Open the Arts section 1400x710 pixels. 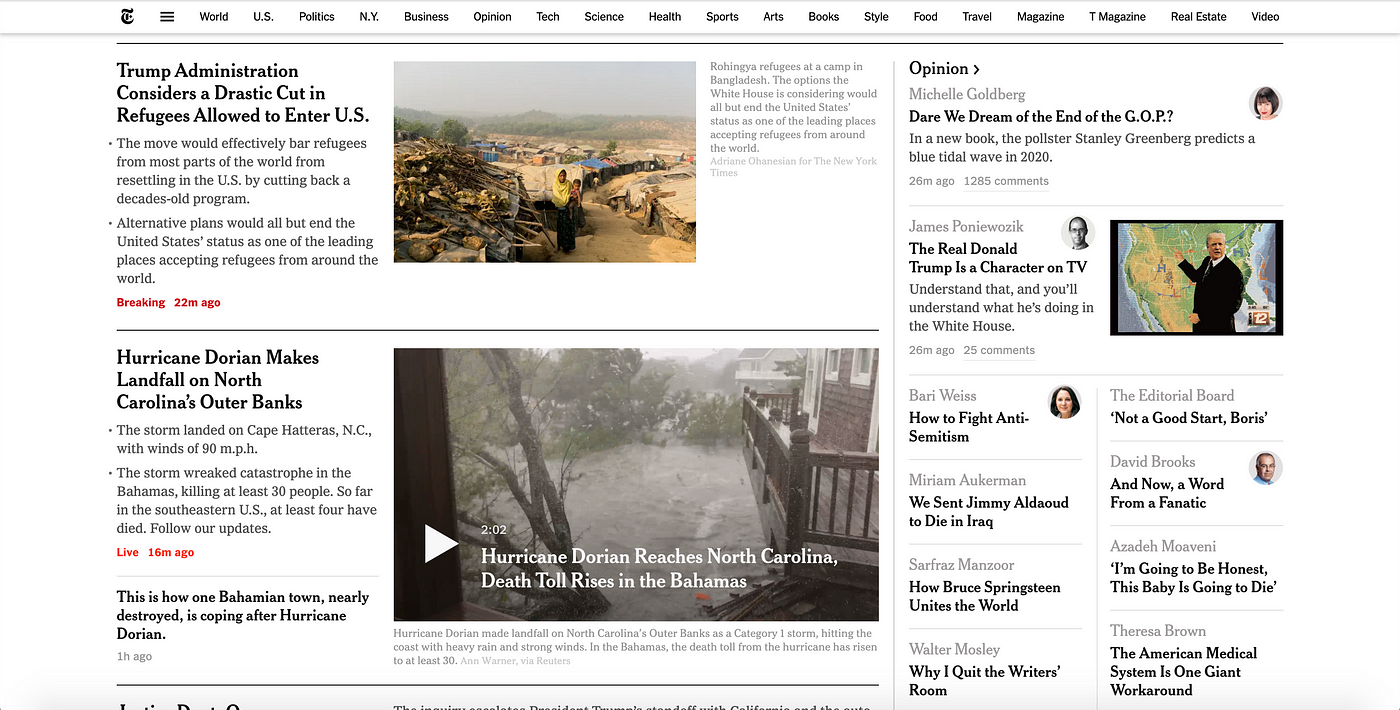(x=773, y=17)
